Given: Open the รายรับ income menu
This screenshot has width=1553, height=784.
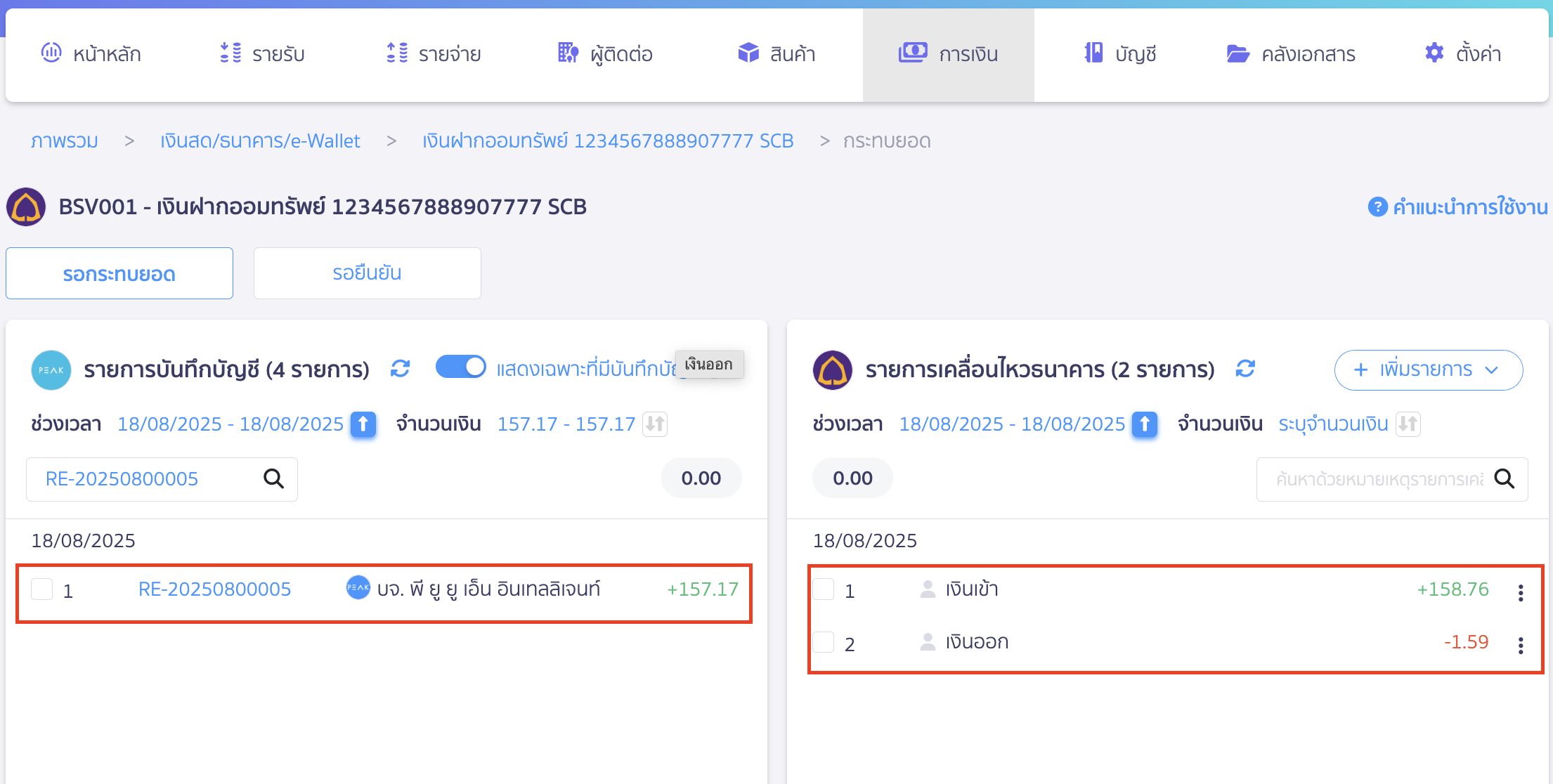Looking at the screenshot, I should 261,54.
